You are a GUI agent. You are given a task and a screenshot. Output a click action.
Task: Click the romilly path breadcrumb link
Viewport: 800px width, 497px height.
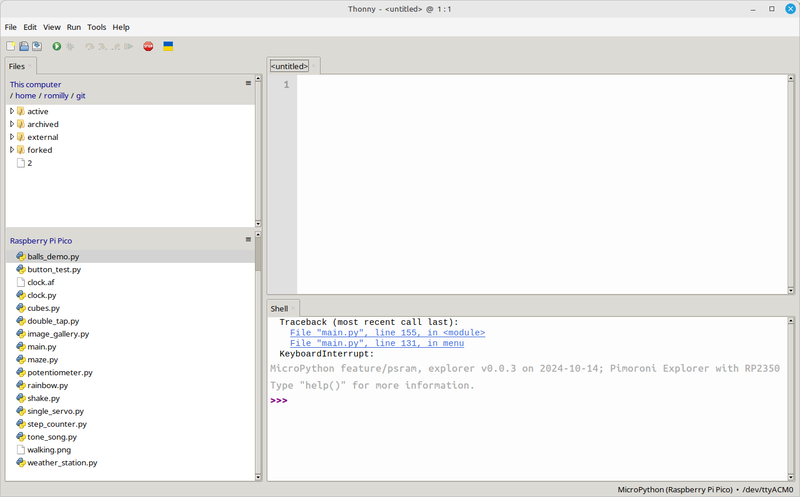point(56,95)
